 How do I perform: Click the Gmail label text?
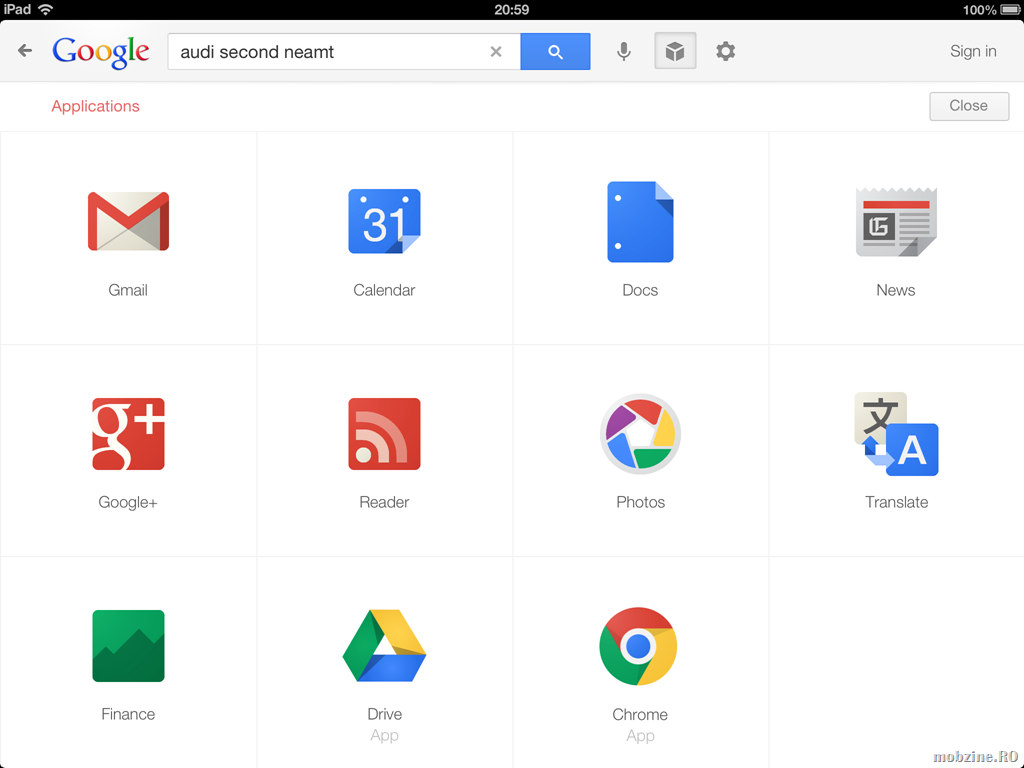coord(128,290)
